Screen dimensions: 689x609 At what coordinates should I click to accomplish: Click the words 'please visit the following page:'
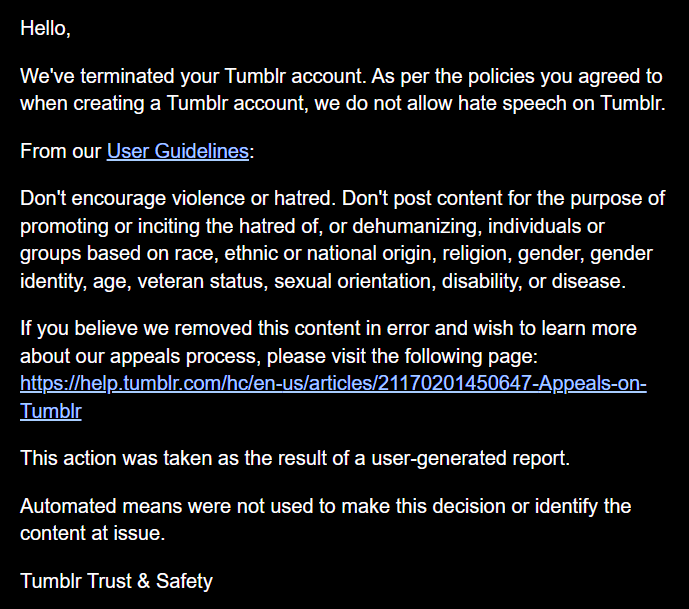coord(402,356)
